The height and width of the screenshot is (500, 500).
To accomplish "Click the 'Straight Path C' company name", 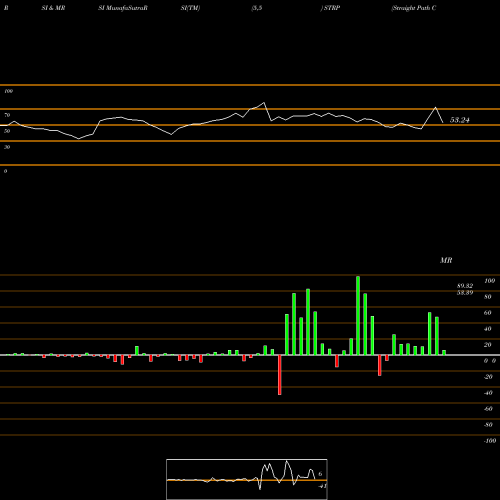I will click(x=414, y=8).
